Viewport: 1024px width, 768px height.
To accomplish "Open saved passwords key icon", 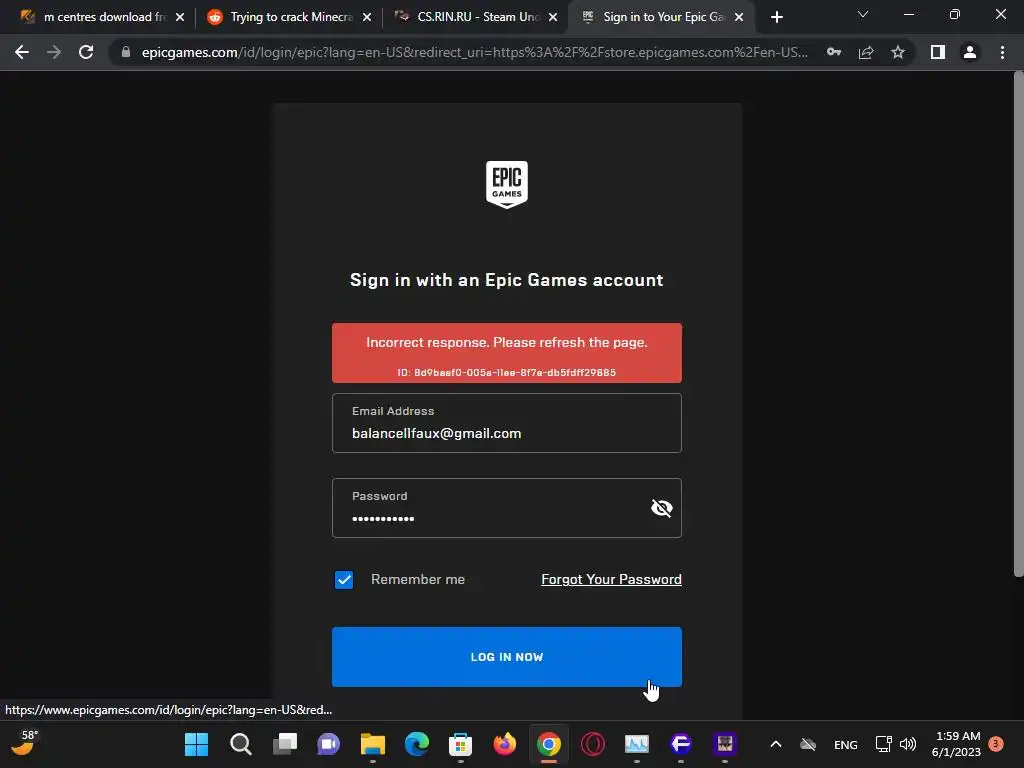I will point(834,52).
